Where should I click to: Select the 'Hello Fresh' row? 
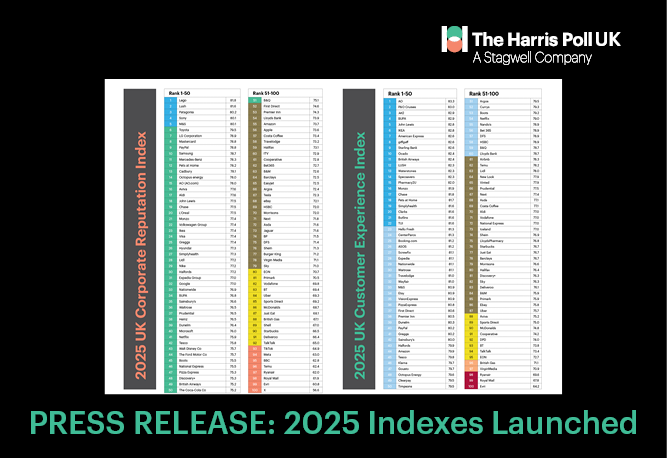click(420, 229)
